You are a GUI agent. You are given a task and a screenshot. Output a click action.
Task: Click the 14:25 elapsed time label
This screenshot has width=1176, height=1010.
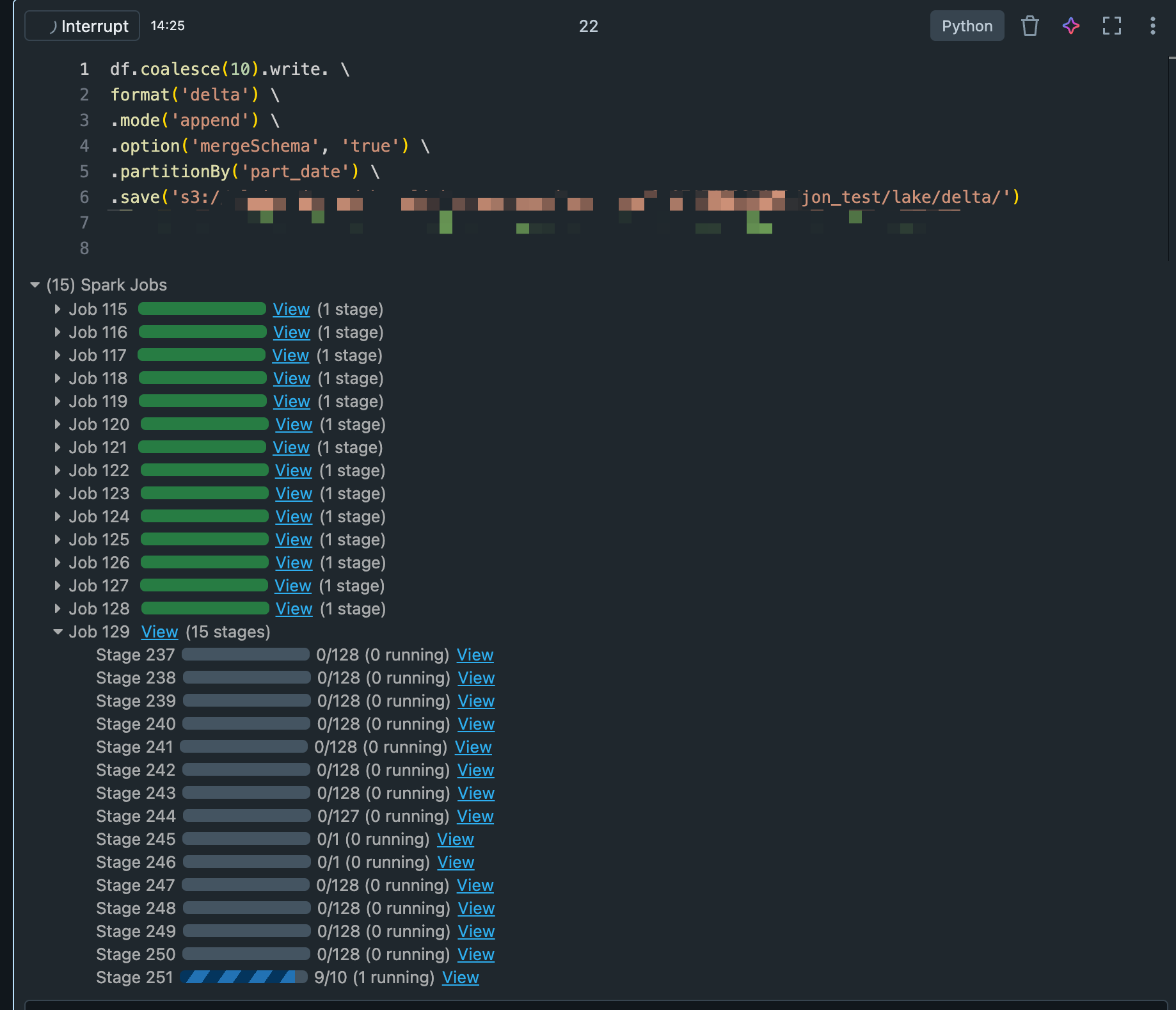tap(168, 26)
